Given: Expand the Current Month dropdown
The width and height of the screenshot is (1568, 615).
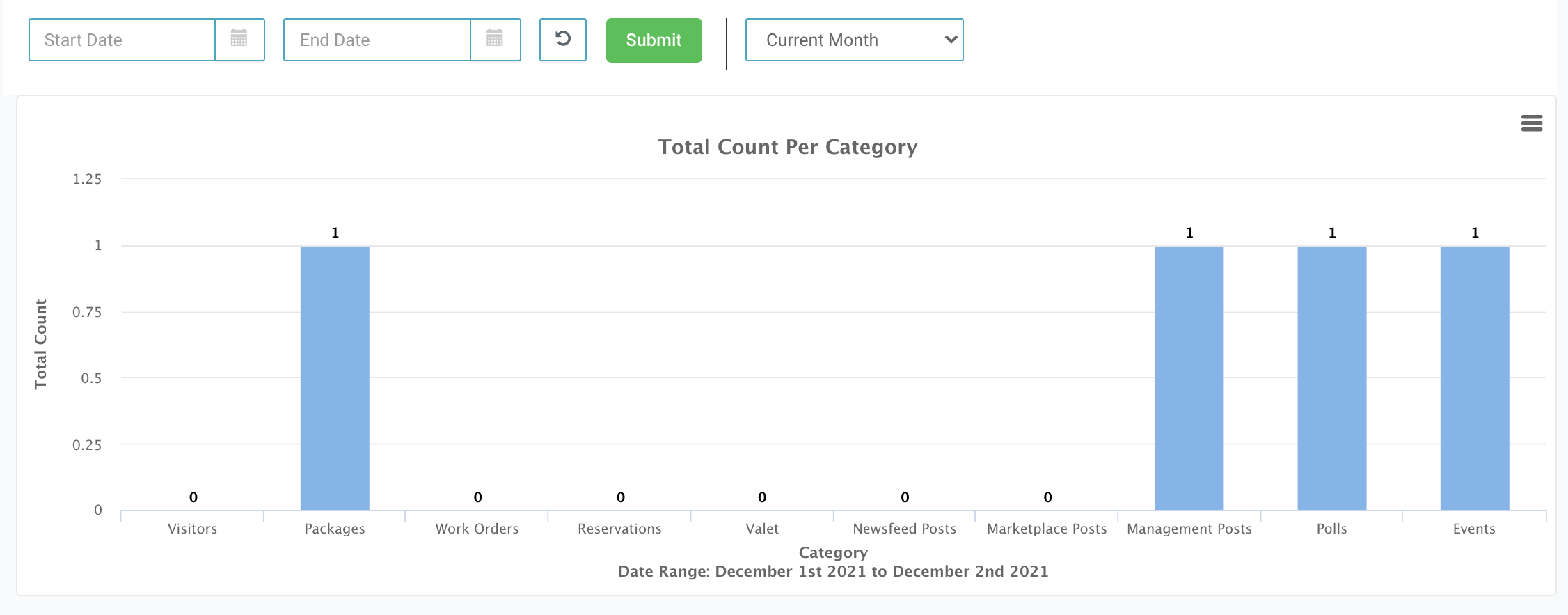Looking at the screenshot, I should [x=854, y=40].
